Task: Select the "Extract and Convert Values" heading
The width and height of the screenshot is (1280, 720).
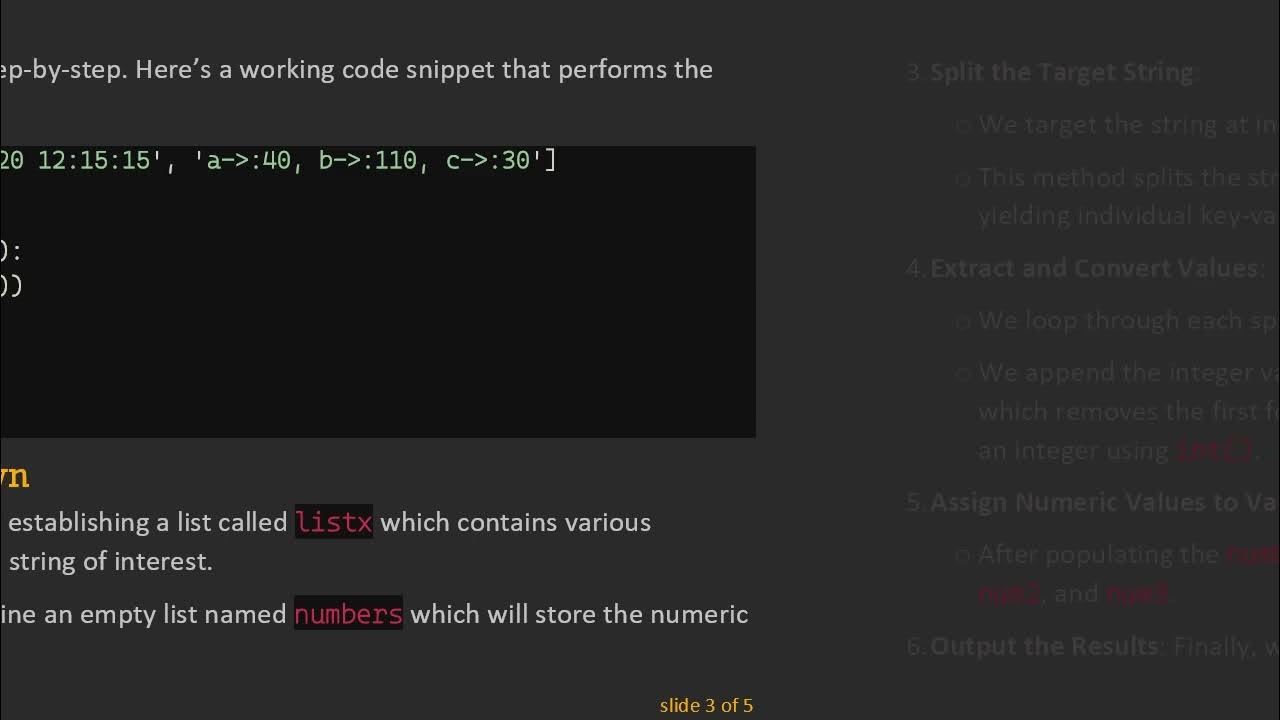Action: pos(1093,268)
